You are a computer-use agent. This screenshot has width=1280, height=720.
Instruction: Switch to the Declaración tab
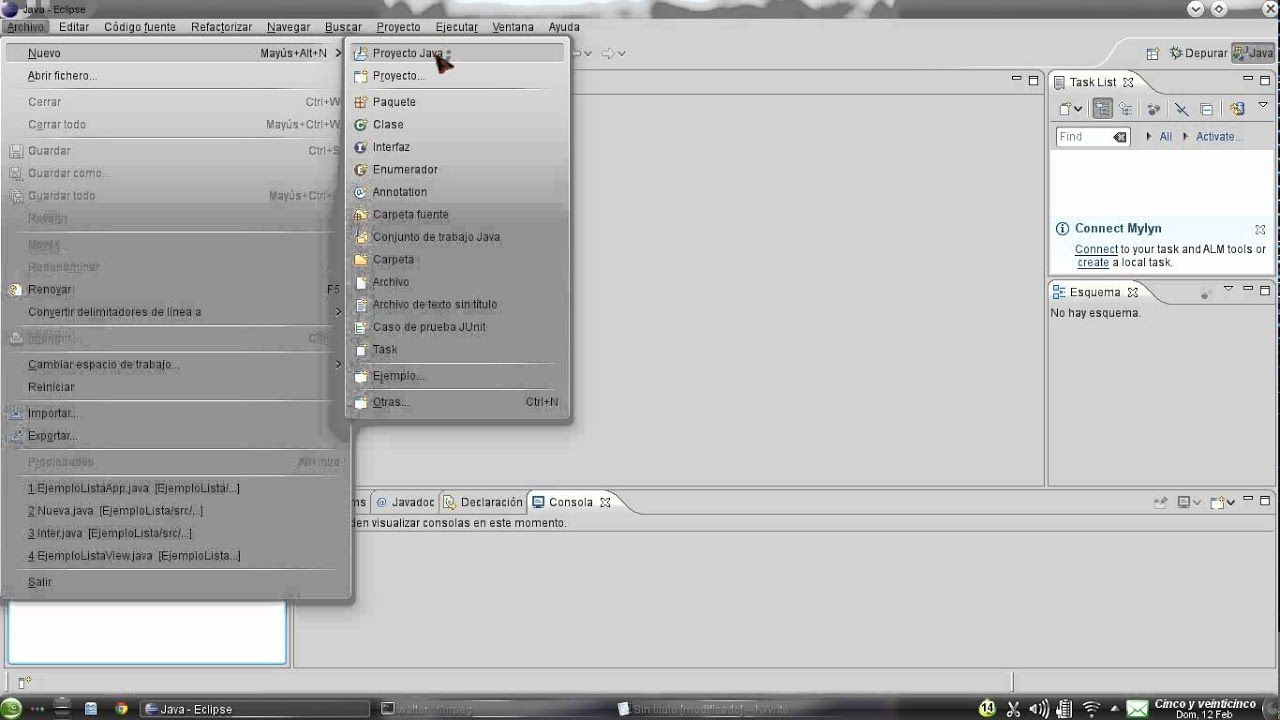pyautogui.click(x=483, y=502)
